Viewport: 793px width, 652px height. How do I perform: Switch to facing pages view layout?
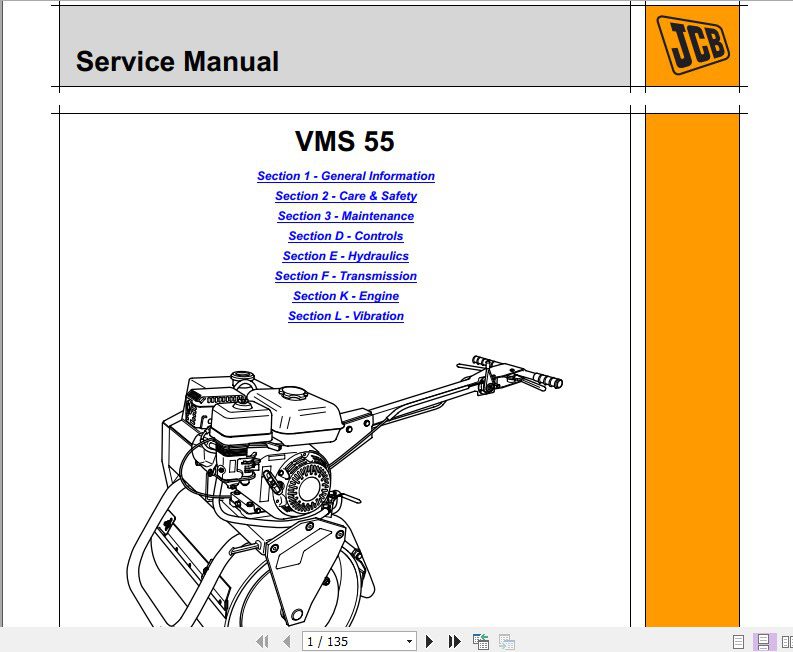(787, 642)
